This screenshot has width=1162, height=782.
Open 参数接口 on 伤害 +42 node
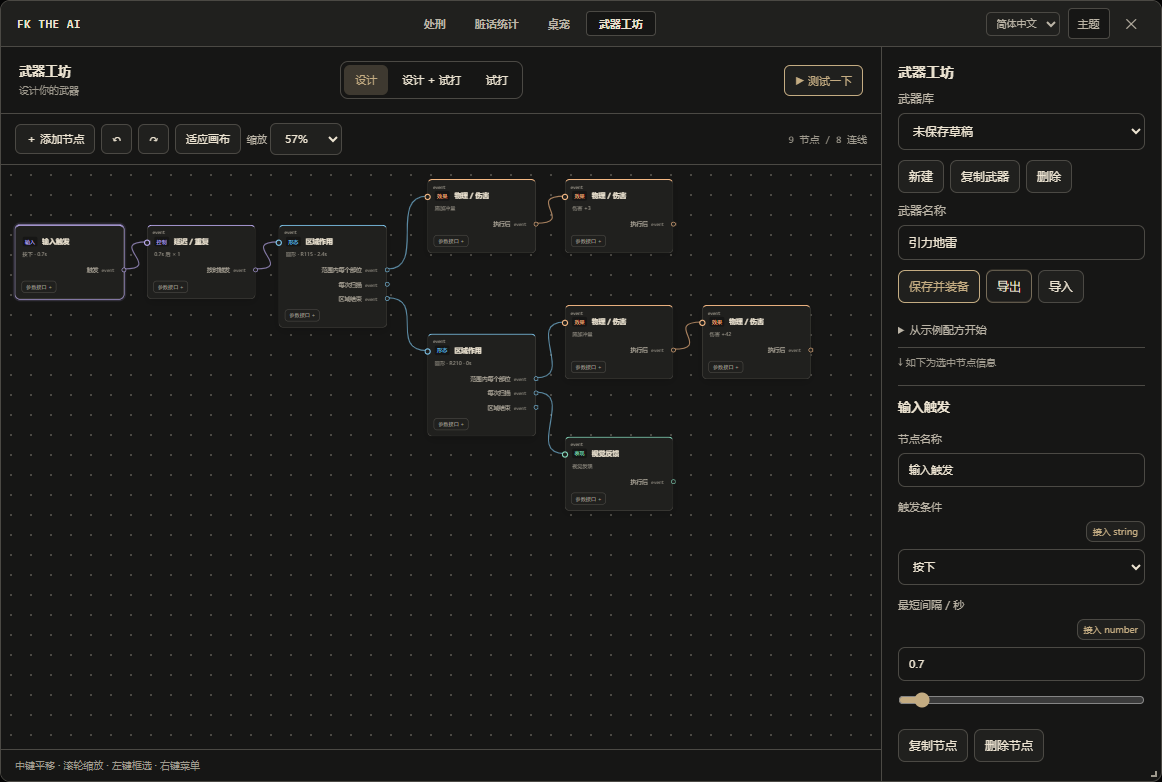click(726, 367)
